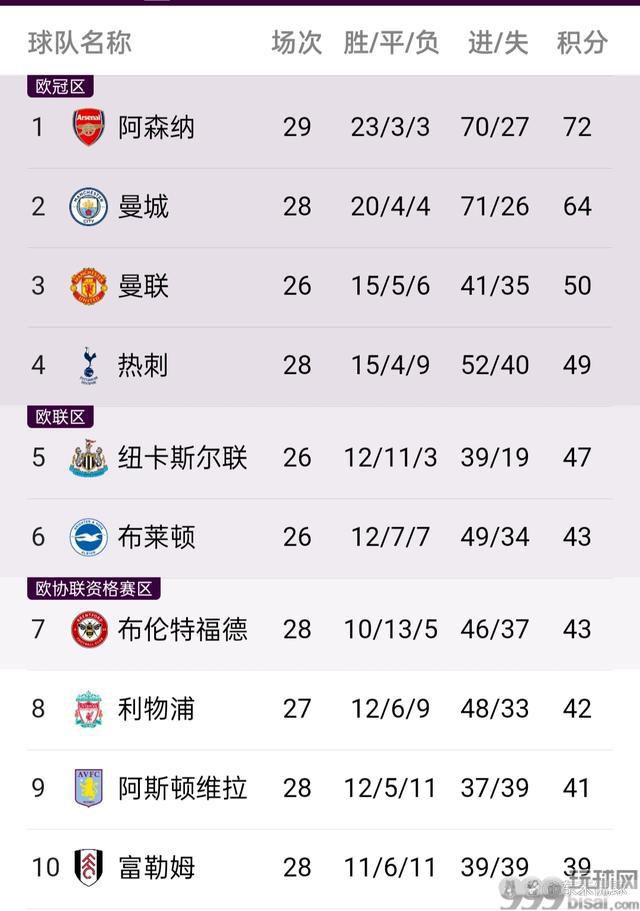The height and width of the screenshot is (911, 640).
Task: Click the Brentford bee crest
Action: click(x=88, y=629)
